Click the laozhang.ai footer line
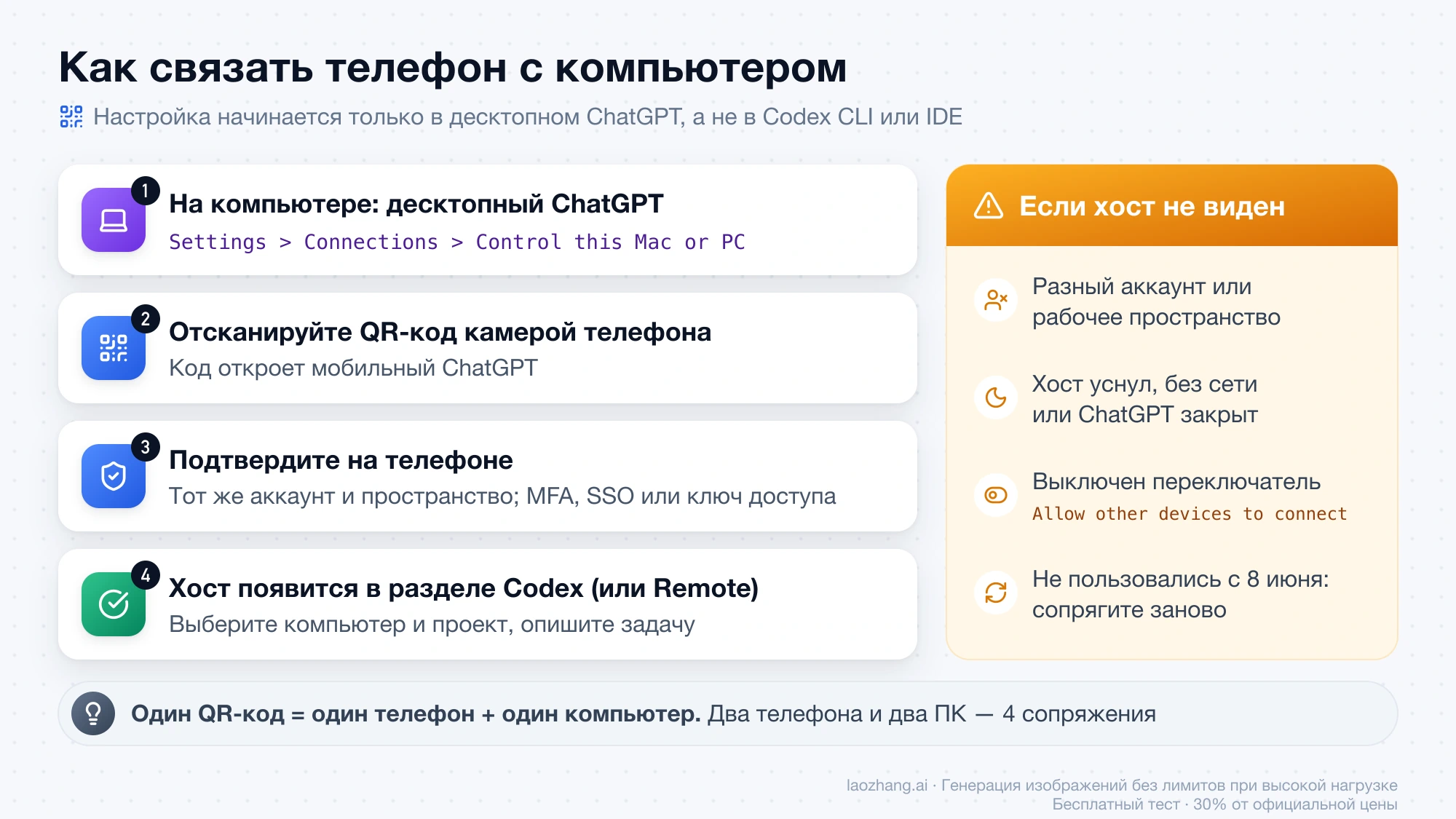Screen dimensions: 1456x819 (1122, 786)
